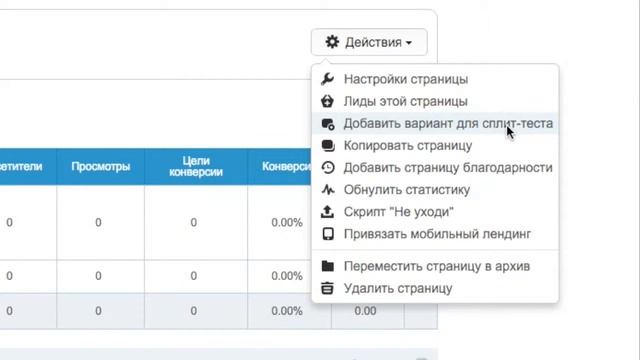This screenshot has height=360, width=640.
Task: Click the pulse icon for resetting statistics
Action: tap(328, 190)
